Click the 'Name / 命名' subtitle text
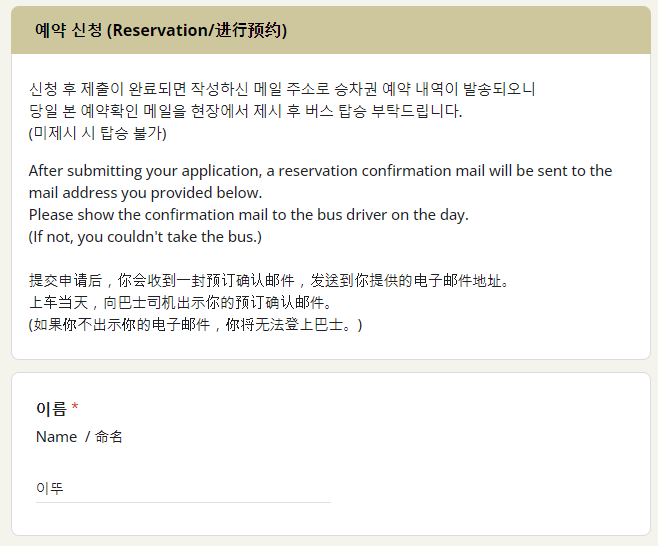Screen dimensions: 658x546 pos(79,437)
